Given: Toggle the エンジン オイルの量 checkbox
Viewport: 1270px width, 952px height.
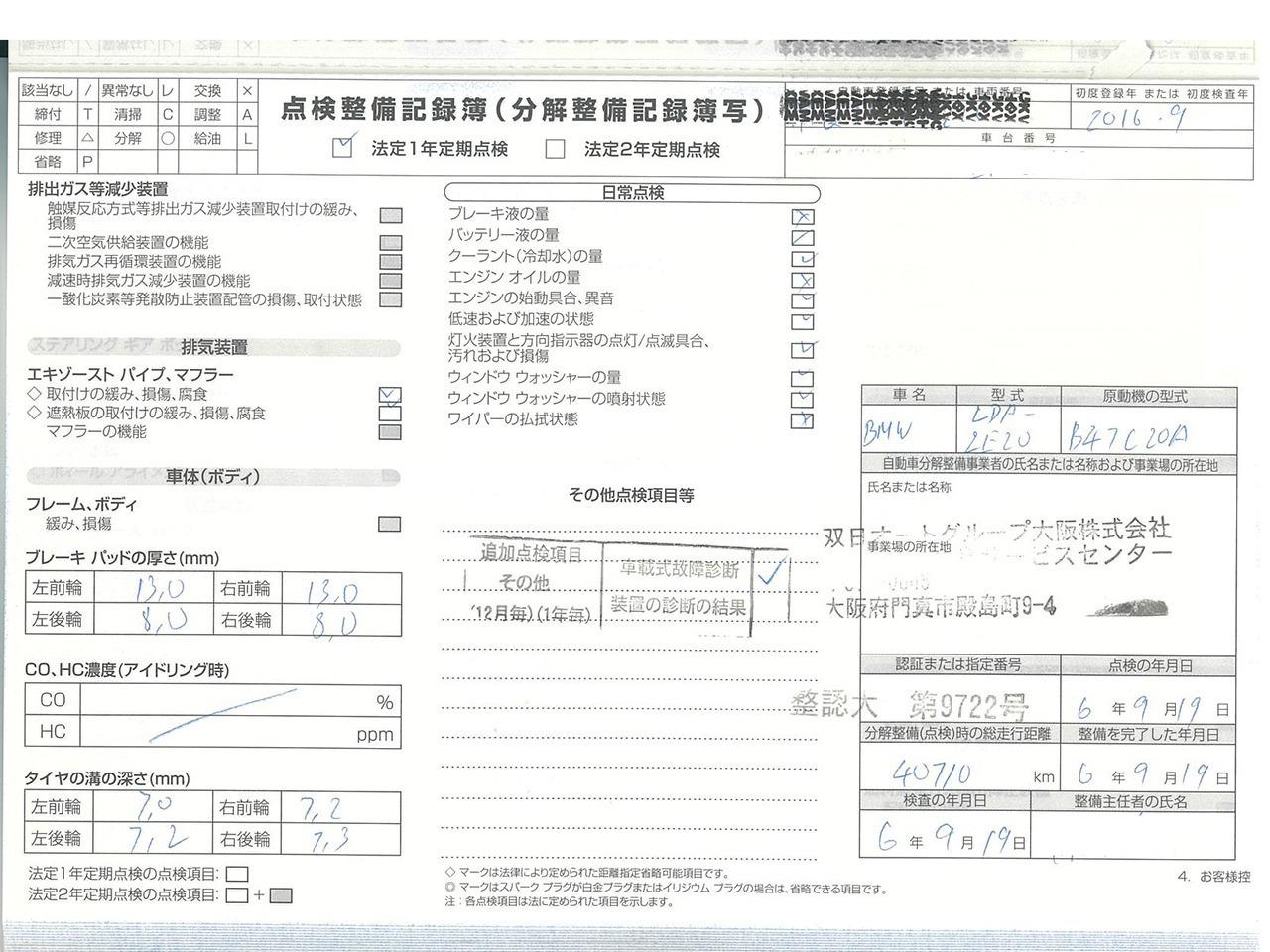Looking at the screenshot, I should (802, 280).
